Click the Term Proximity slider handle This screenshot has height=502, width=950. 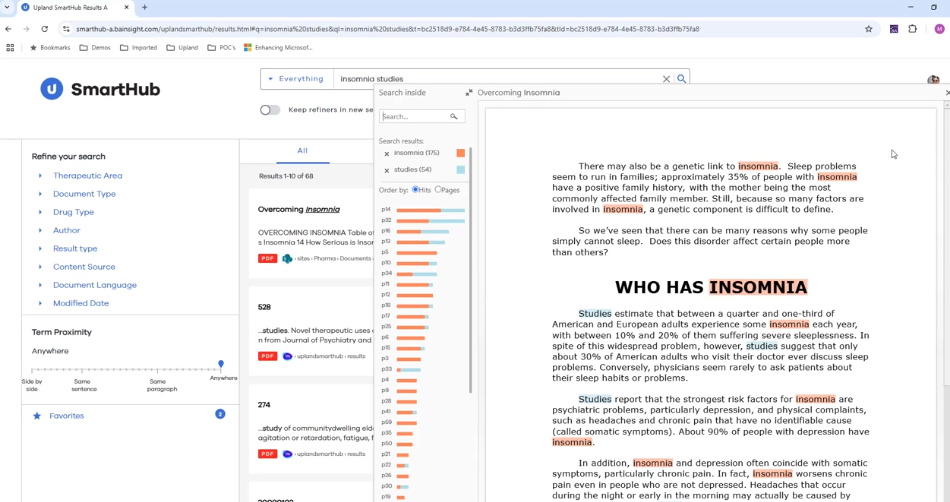pos(221,365)
